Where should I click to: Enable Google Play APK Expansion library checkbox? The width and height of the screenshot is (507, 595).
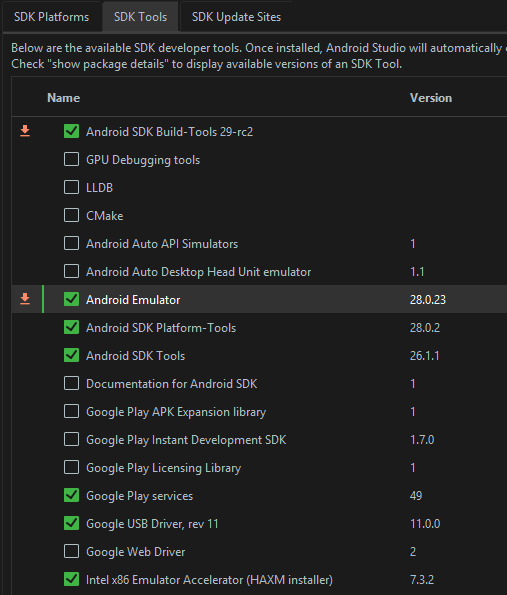click(71, 411)
